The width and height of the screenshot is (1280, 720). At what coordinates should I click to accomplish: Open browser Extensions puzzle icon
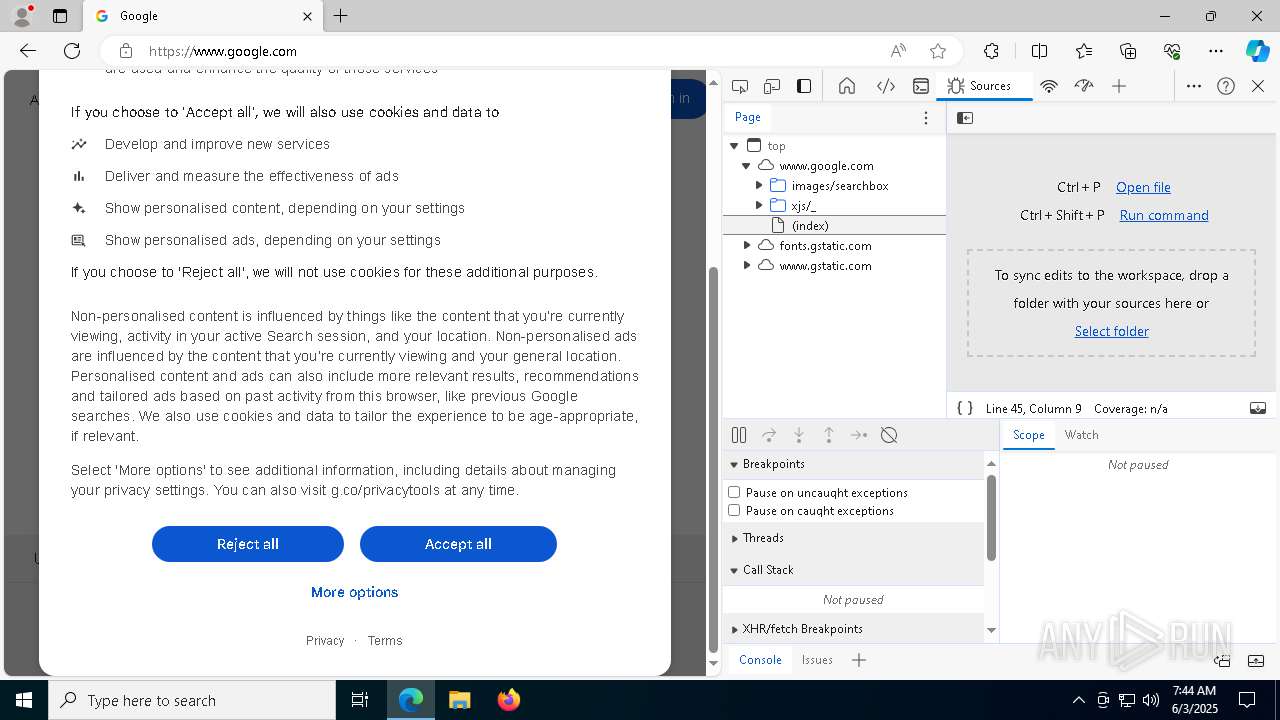(991, 51)
